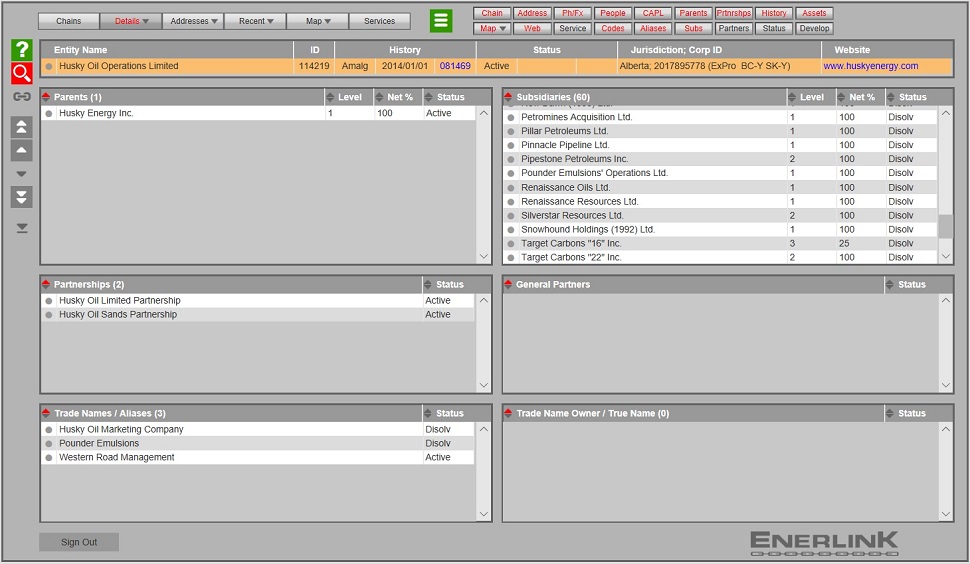This screenshot has width=970, height=564.
Task: Switch to the People view
Action: click(613, 13)
